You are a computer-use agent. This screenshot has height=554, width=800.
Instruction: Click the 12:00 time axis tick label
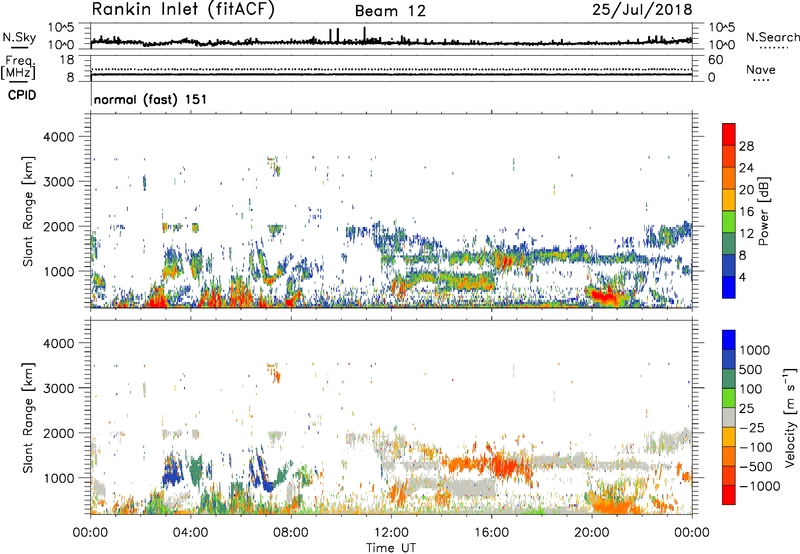point(391,533)
